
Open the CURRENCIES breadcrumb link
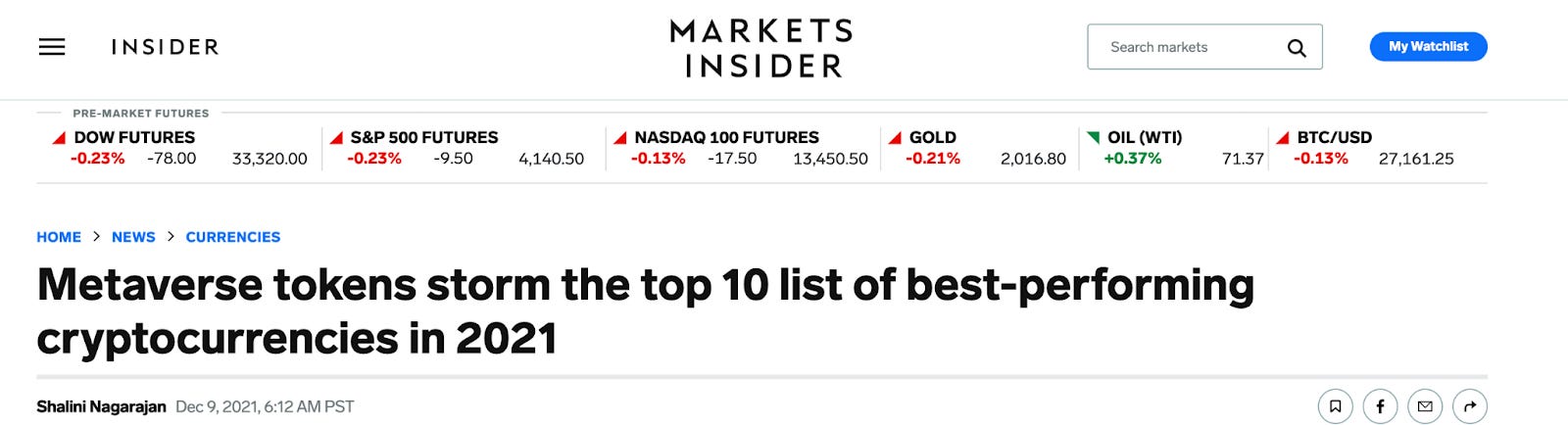pyautogui.click(x=233, y=237)
